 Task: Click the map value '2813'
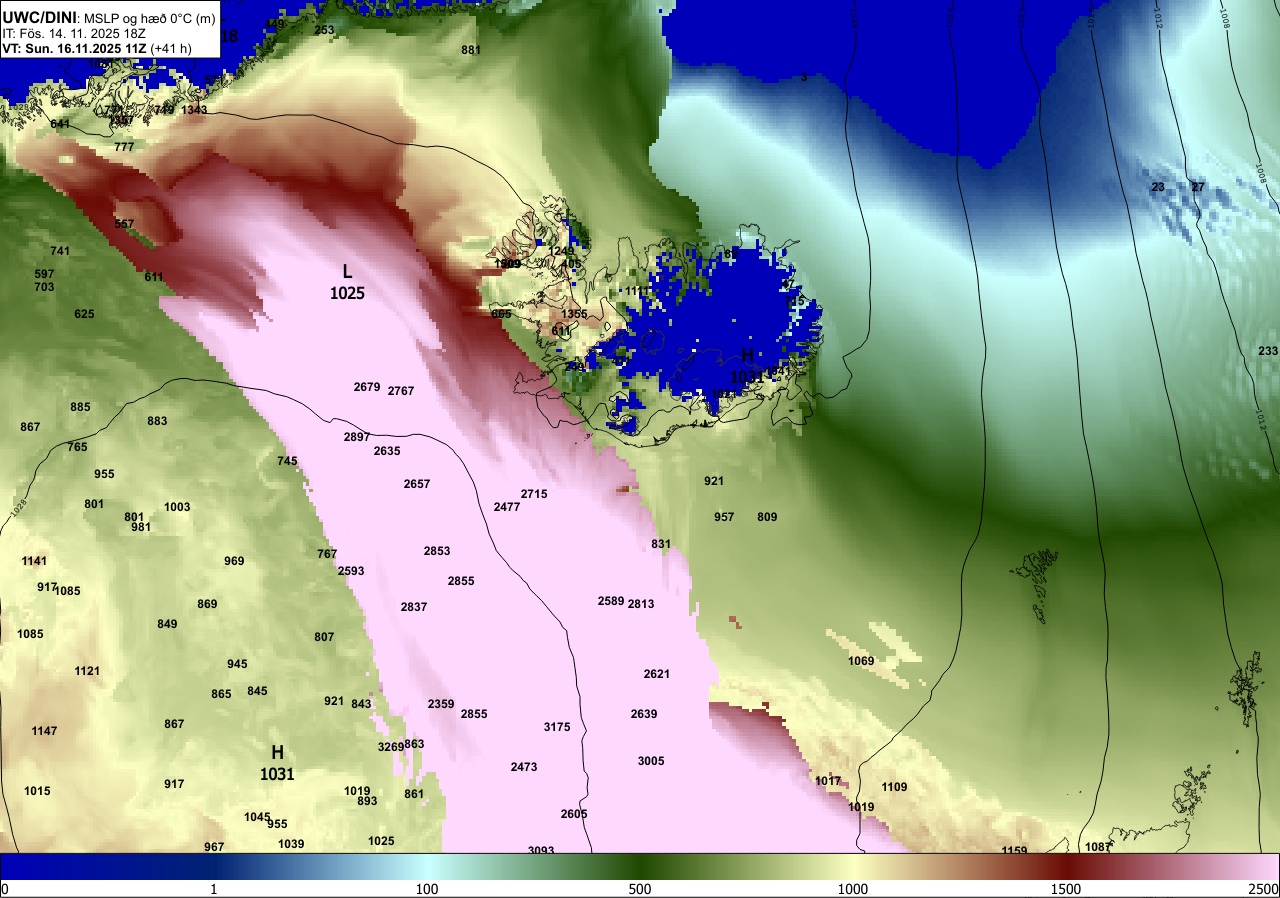tap(641, 604)
